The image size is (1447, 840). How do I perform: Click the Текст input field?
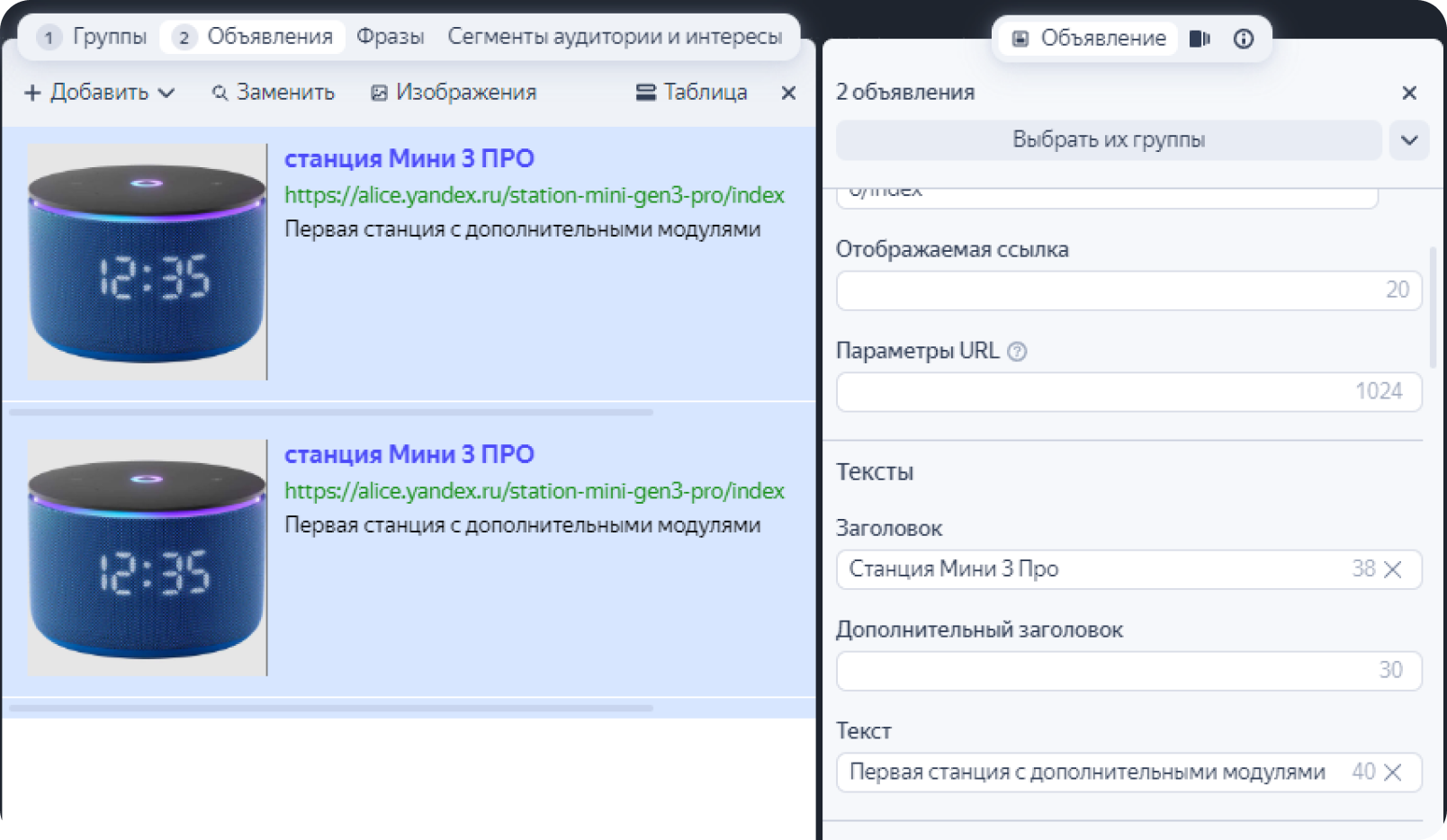[x=1128, y=773]
